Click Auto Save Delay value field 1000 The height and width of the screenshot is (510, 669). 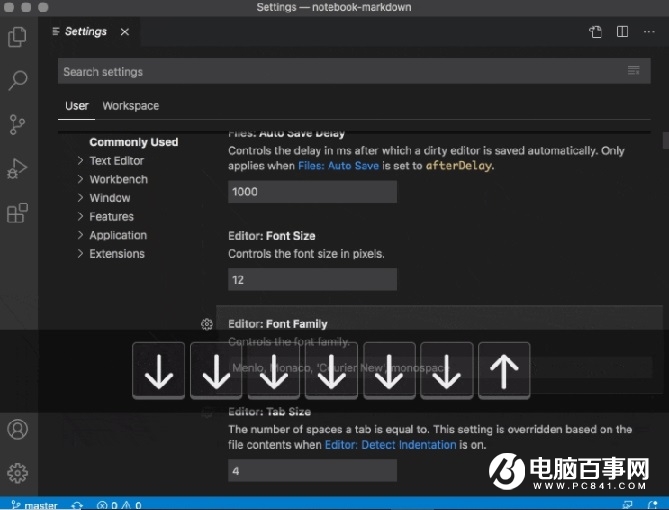(312, 192)
